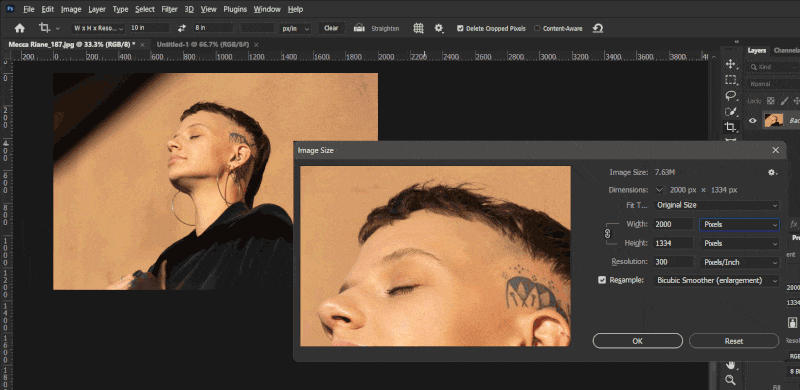Click the Clear button in options bar
This screenshot has width=800, height=390.
[331, 28]
